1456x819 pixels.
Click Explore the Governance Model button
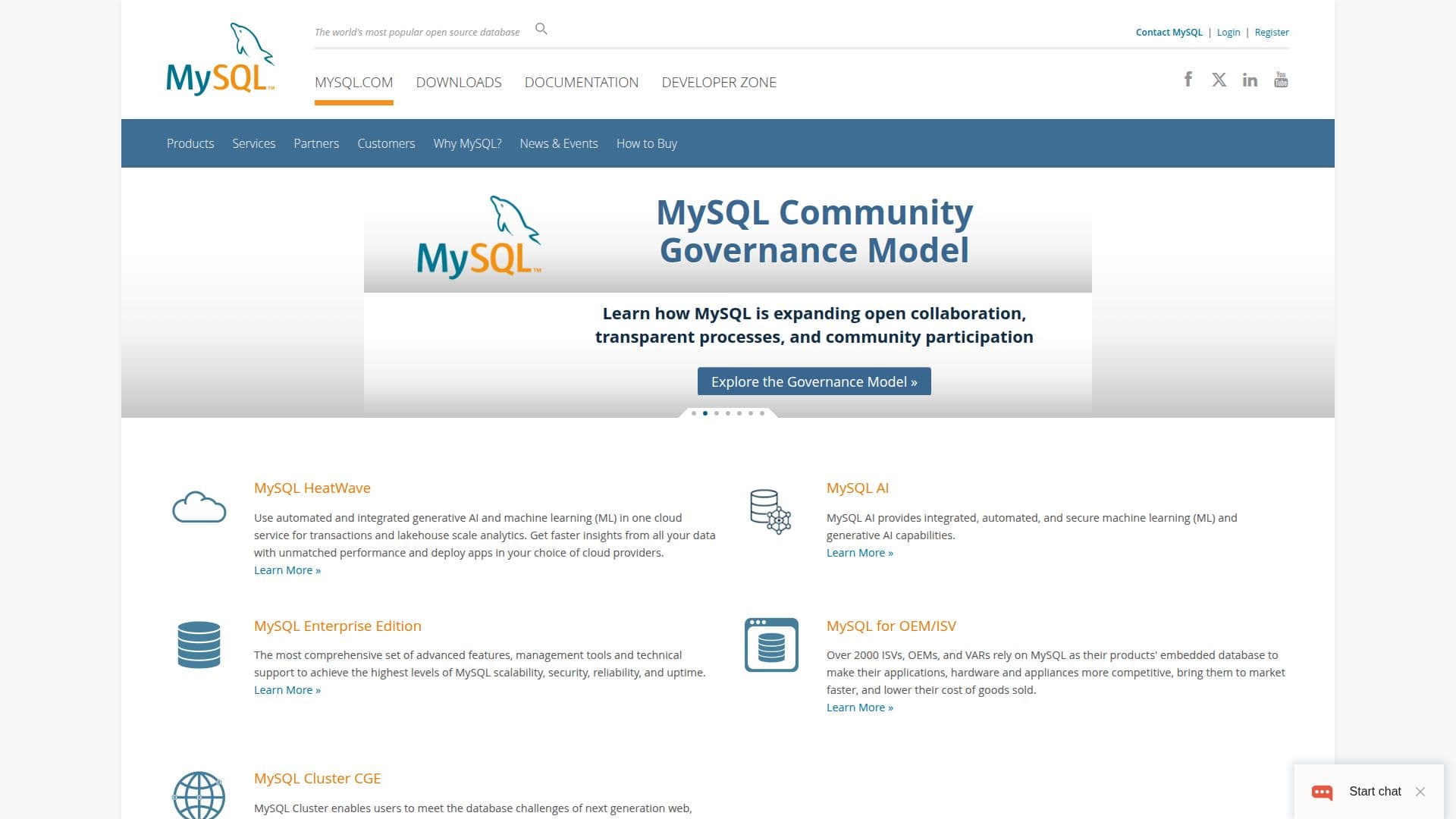coord(814,381)
